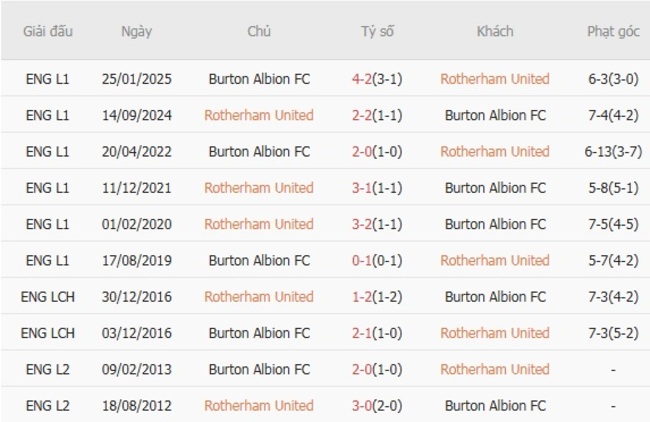Open Burton Albion FC in 20/04/2022 row
Screen dimensions: 650x422
tap(259, 151)
